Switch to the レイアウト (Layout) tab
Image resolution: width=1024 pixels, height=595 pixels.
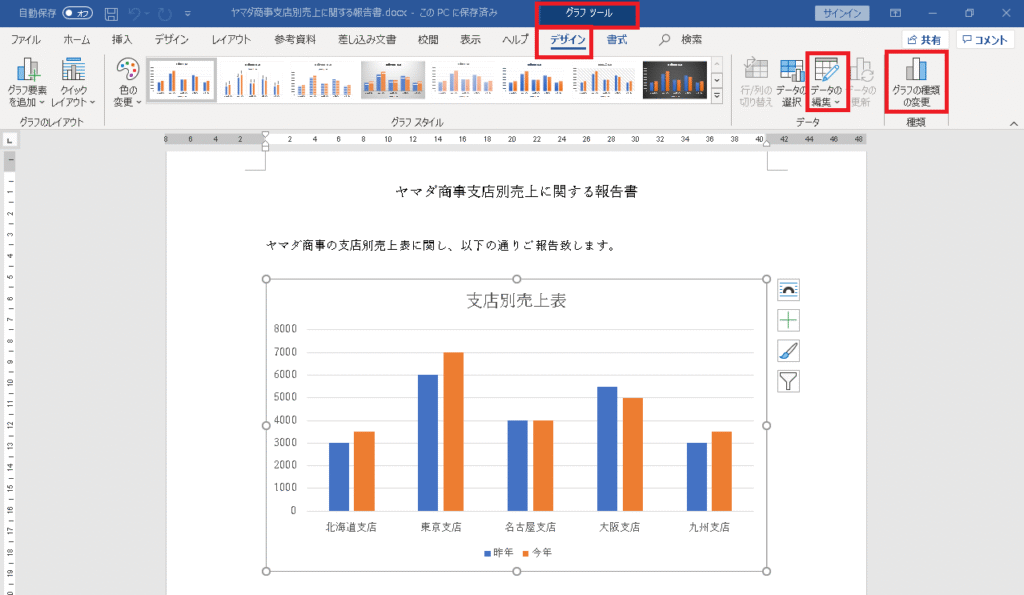[231, 39]
